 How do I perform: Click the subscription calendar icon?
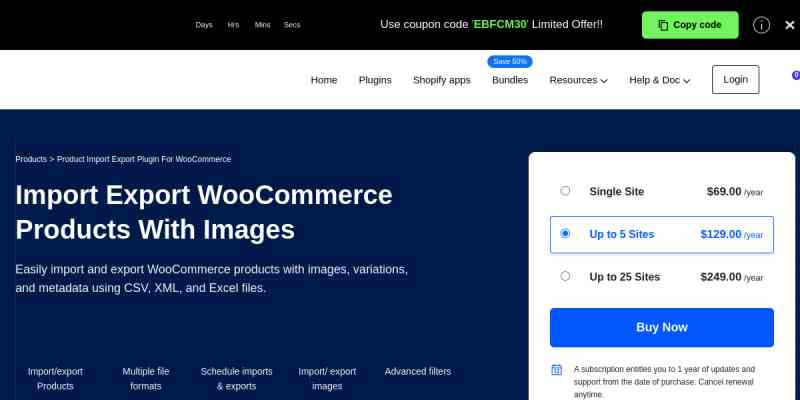pos(557,370)
